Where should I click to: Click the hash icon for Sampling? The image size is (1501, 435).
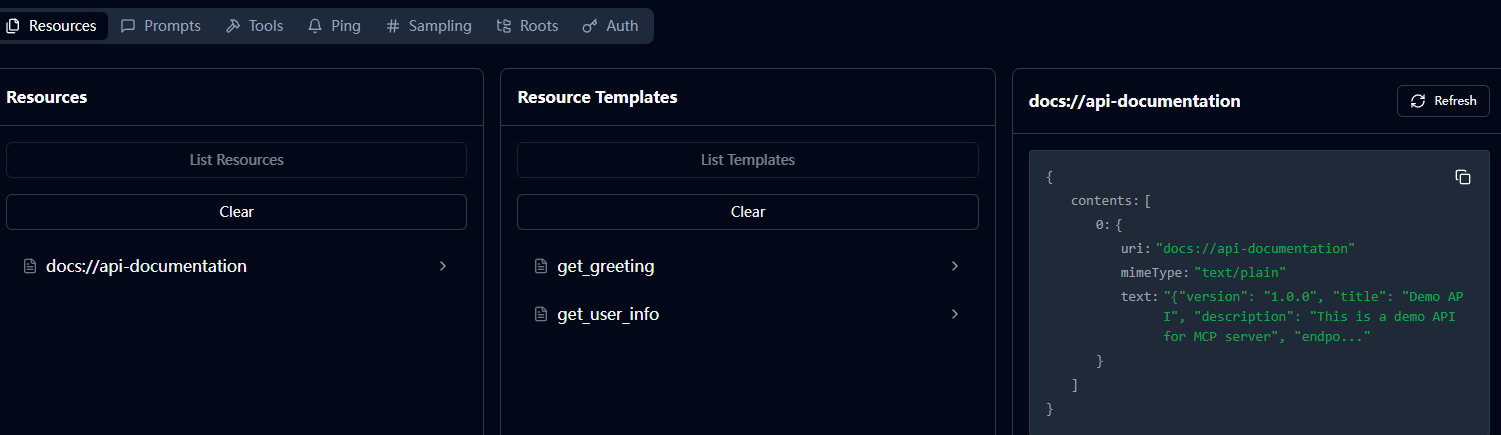(x=393, y=26)
